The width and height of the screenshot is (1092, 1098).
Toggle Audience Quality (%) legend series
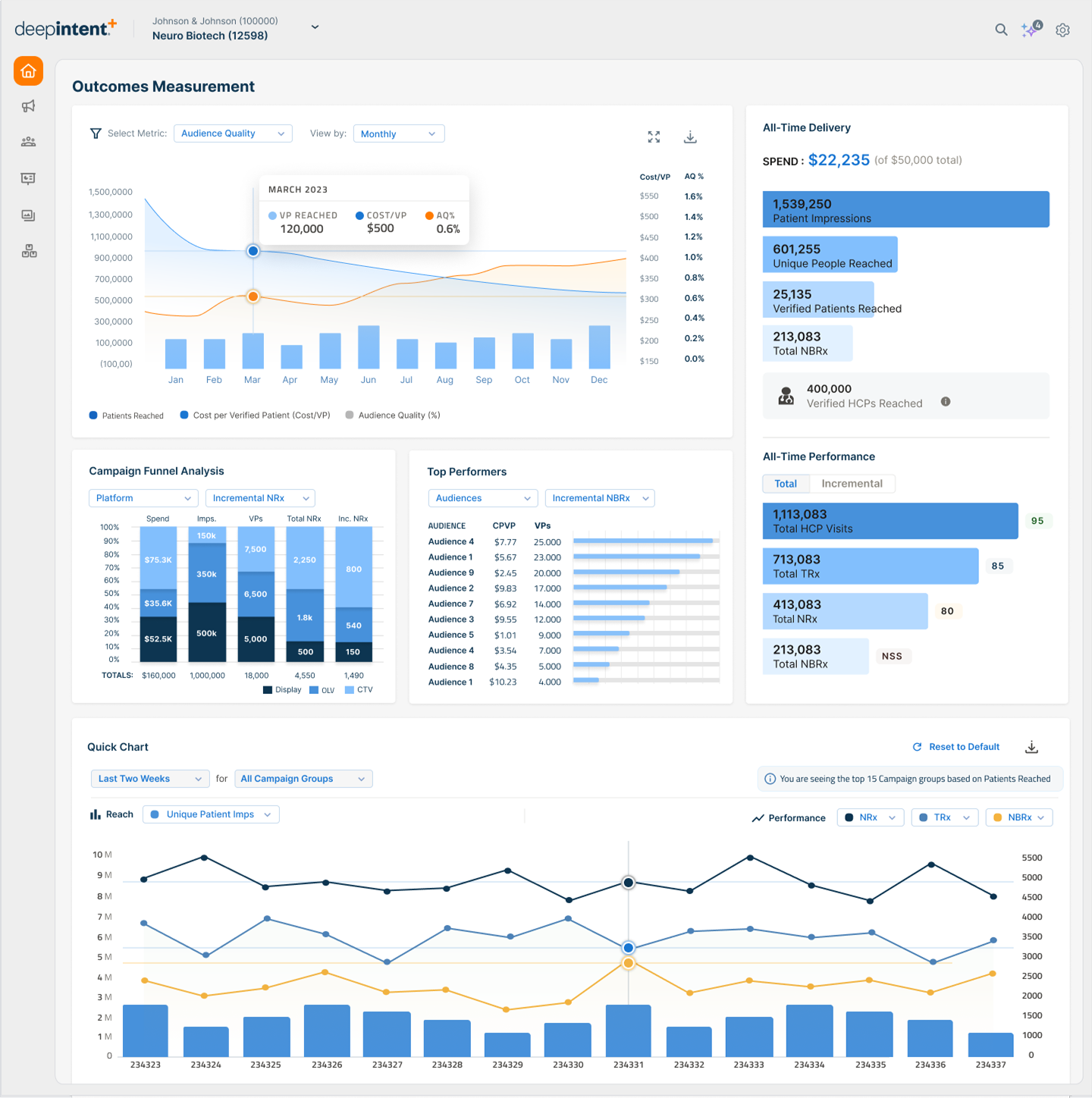coord(392,416)
